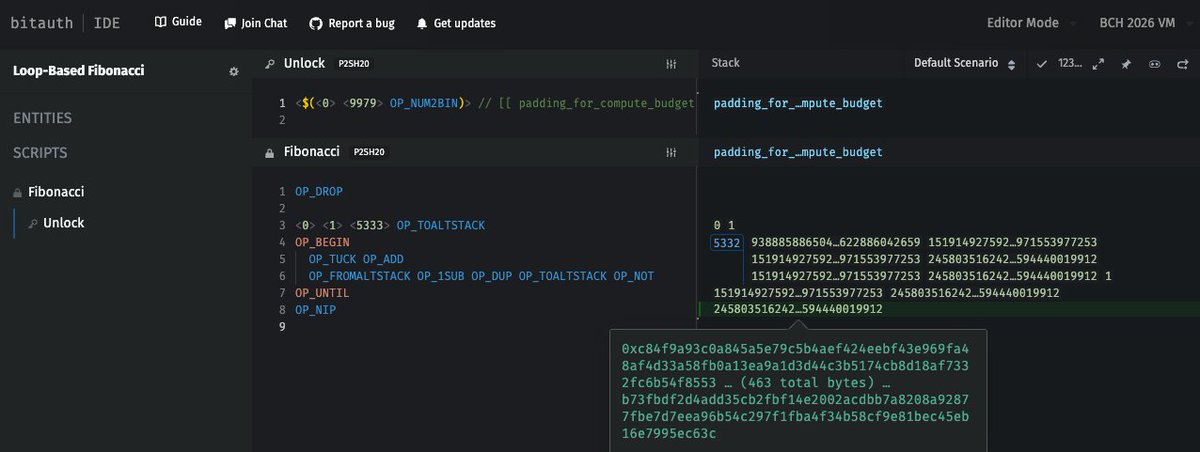Viewport: 1200px width, 452px height.
Task: Click OP_BEGIN on line 4
Action: click(x=321, y=242)
